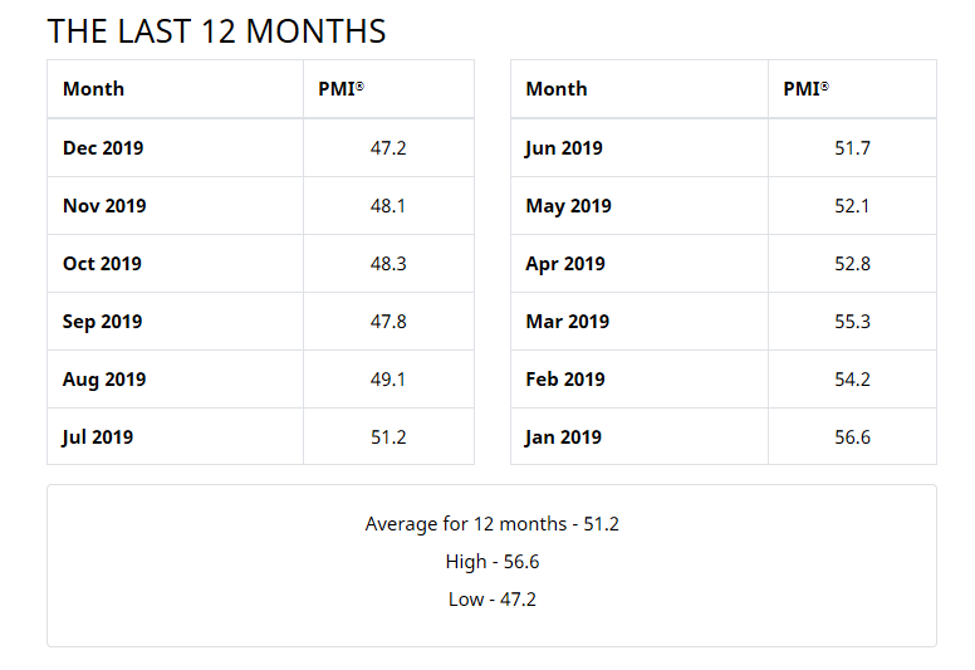975x670 pixels.
Task: Click the THE LAST 12 MONTHS heading
Action: (x=216, y=31)
